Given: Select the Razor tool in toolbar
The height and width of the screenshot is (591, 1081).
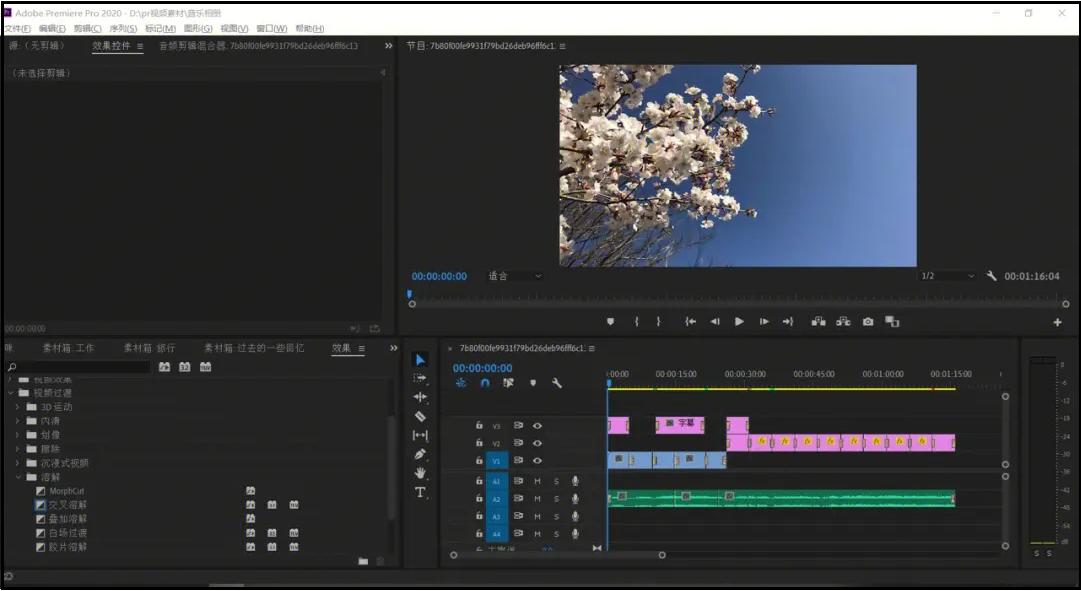Looking at the screenshot, I should click(x=420, y=416).
